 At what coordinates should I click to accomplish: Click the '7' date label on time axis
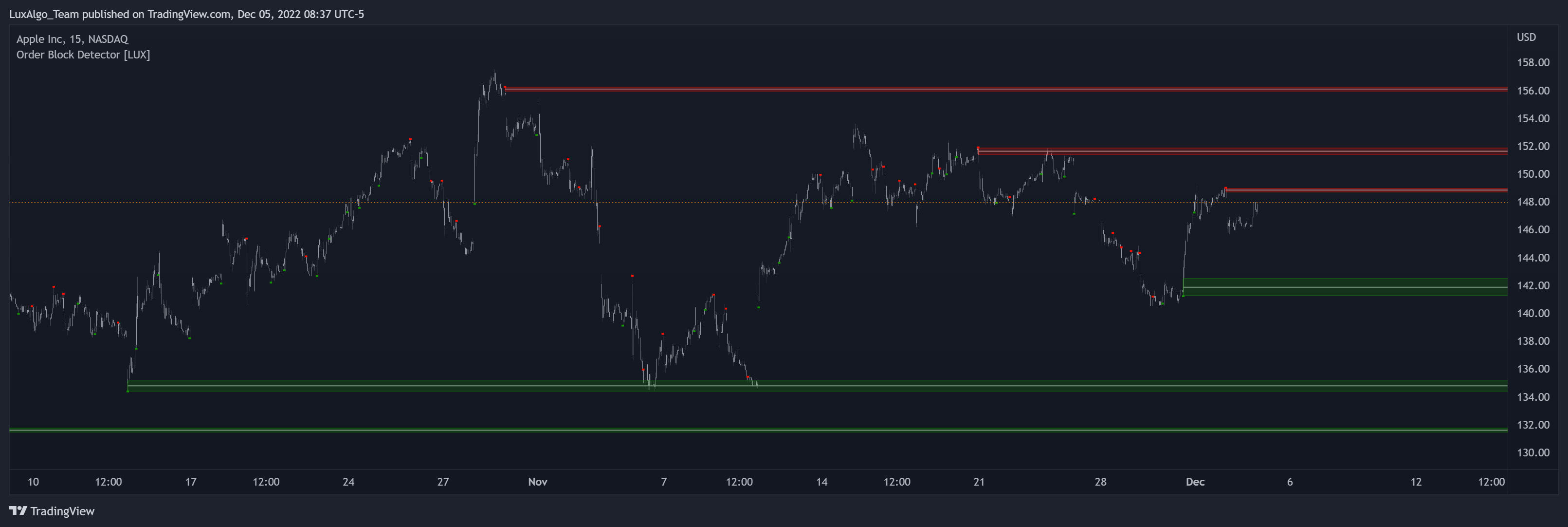663,482
